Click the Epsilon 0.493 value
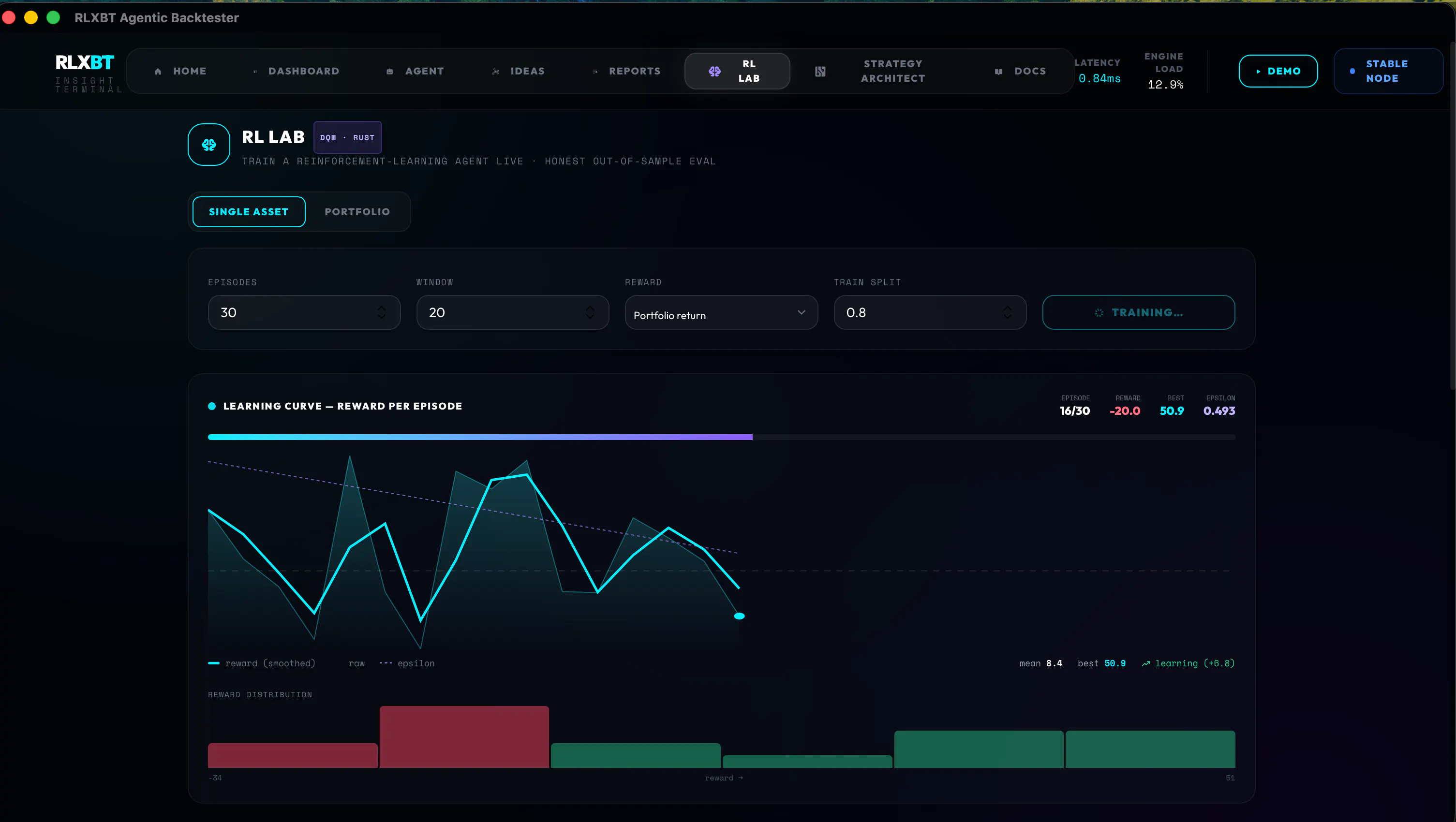The height and width of the screenshot is (822, 1456). pos(1219,411)
